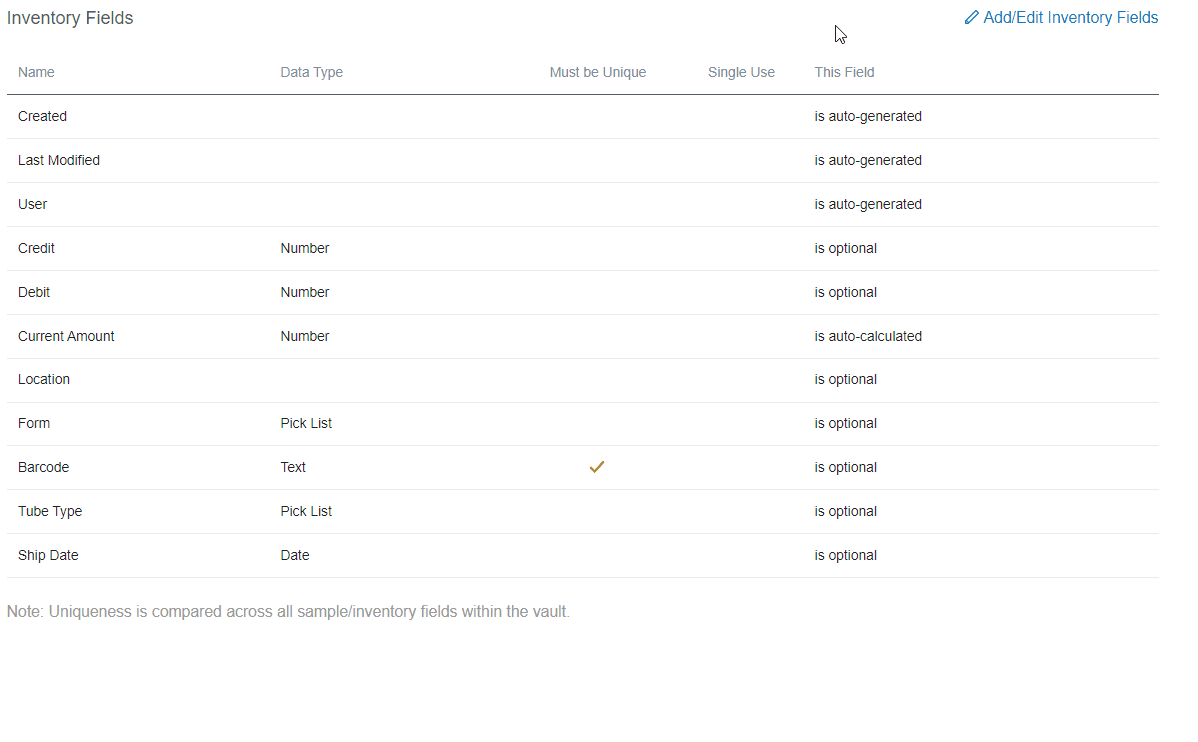The image size is (1198, 742).
Task: Click the Number data type for Debit
Action: (305, 293)
